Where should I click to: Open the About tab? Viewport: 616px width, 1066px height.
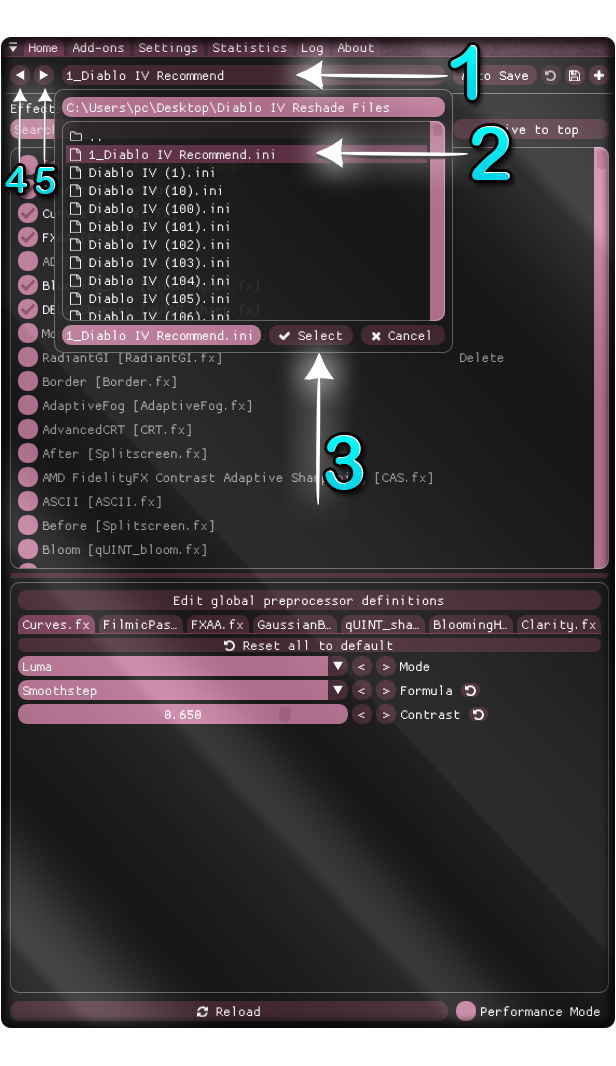(356, 48)
